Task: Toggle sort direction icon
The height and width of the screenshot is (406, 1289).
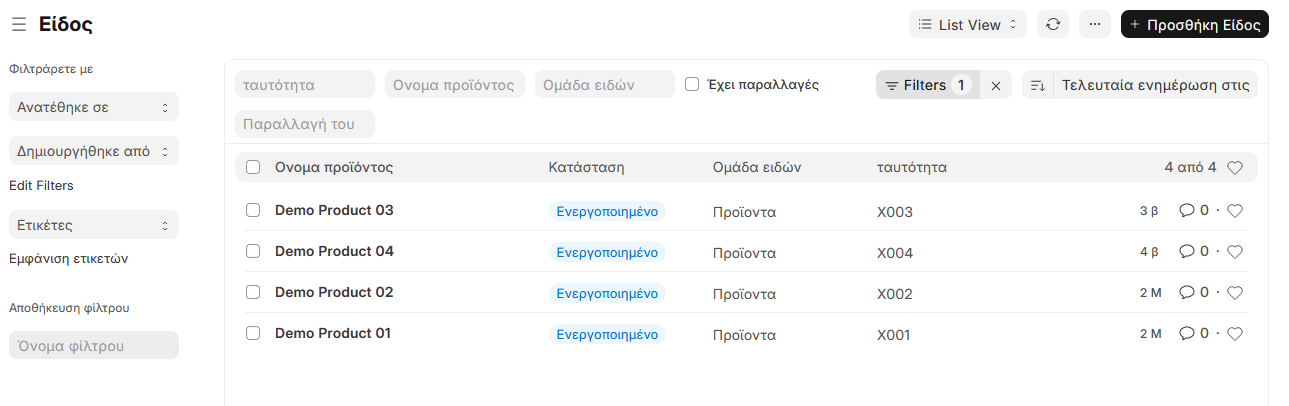Action: 1038,85
